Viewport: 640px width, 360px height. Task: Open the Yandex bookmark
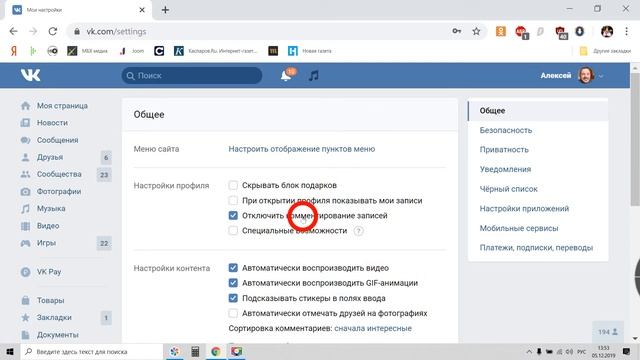(13, 51)
